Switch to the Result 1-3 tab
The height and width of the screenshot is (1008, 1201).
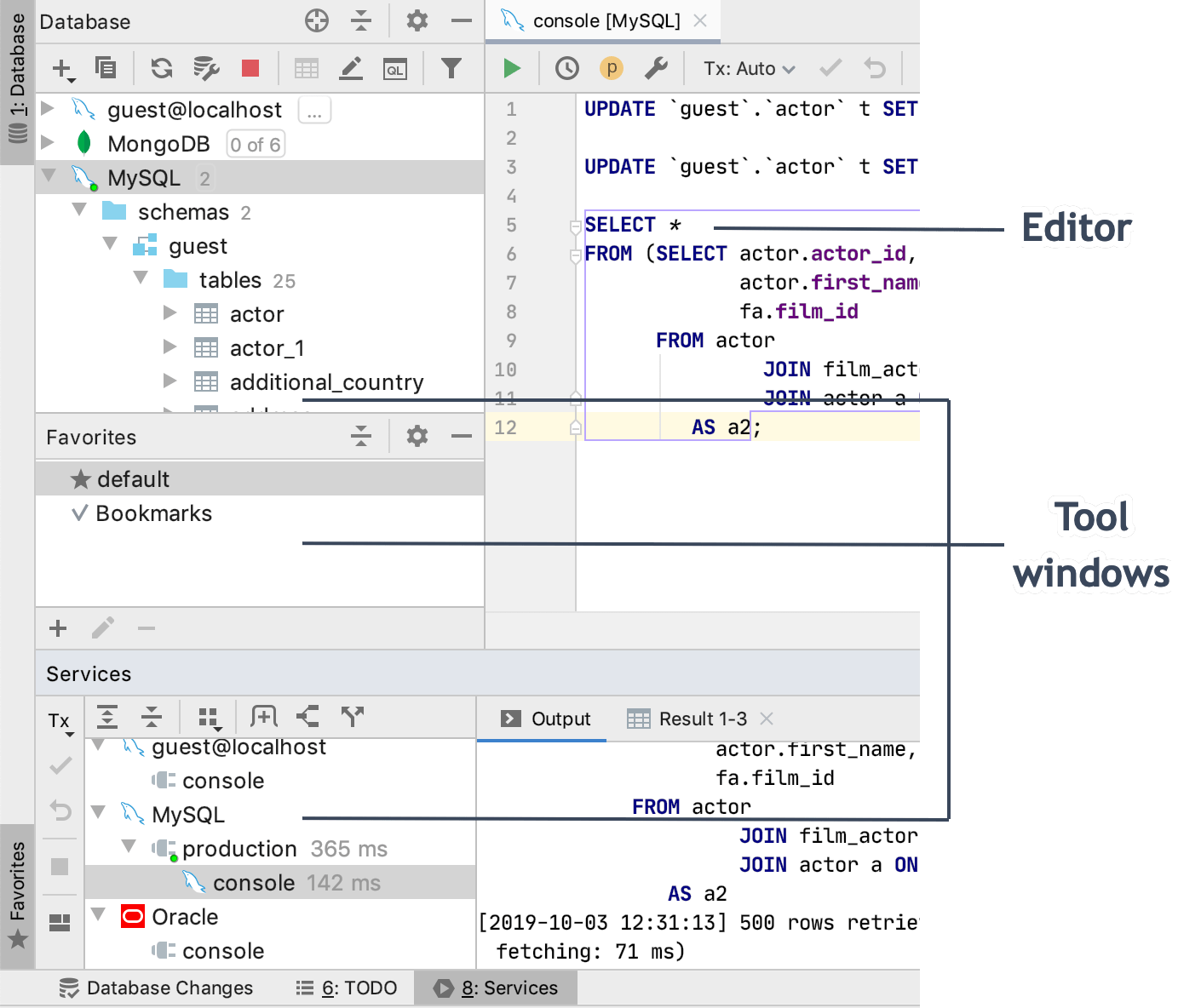[702, 719]
